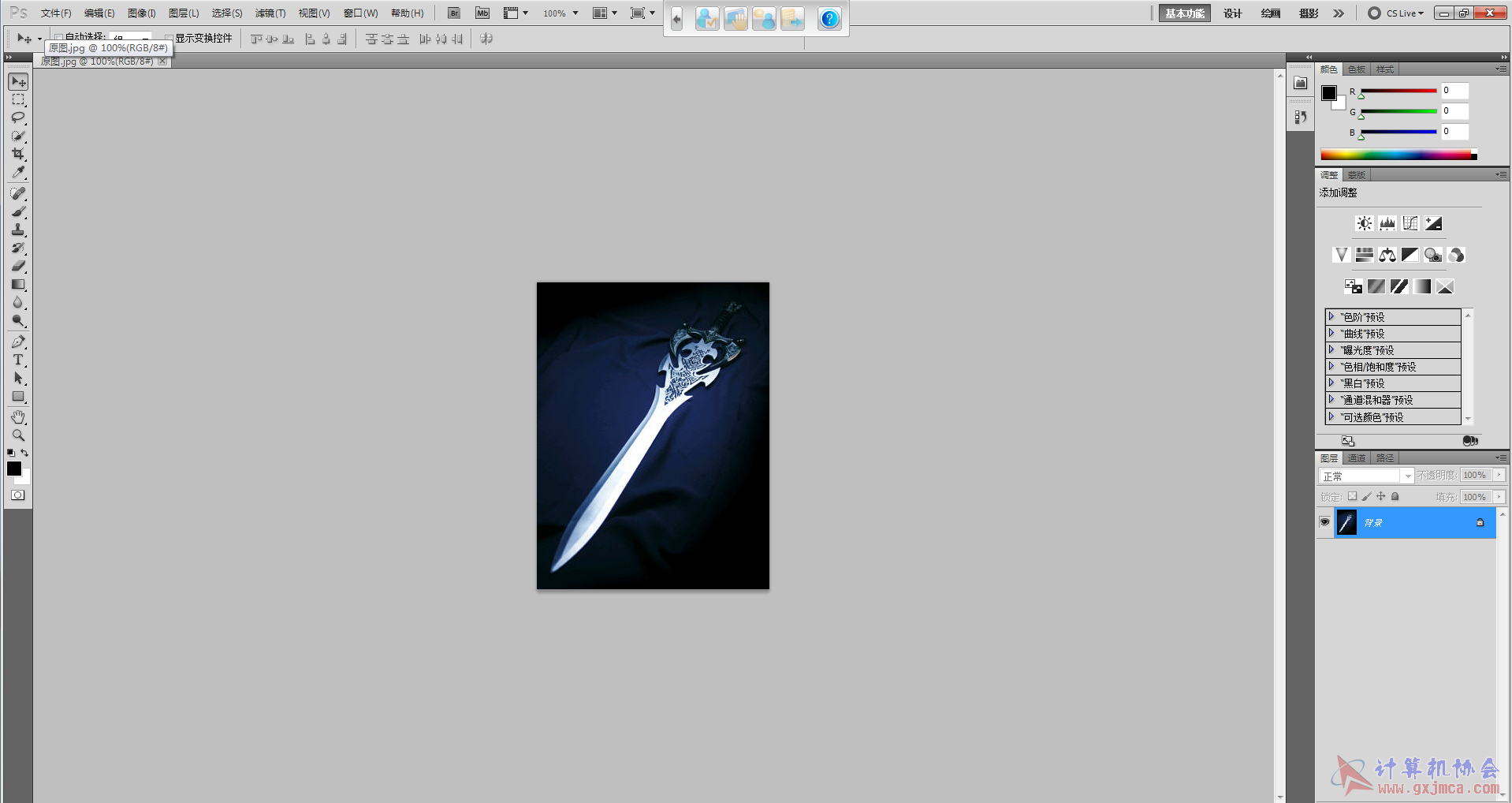Select the Gradient tool
The height and width of the screenshot is (803, 1512).
pos(18,284)
